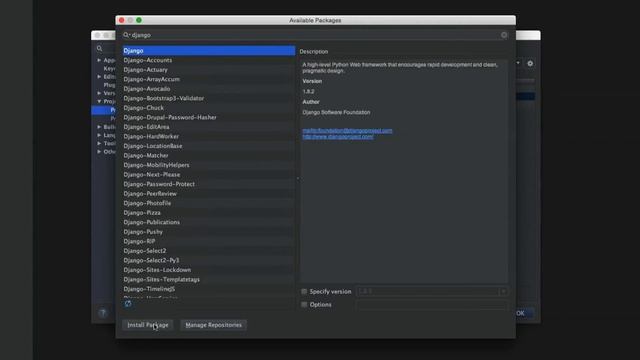Select the Django-EditArea package
The width and height of the screenshot is (640, 360).
coord(209,127)
